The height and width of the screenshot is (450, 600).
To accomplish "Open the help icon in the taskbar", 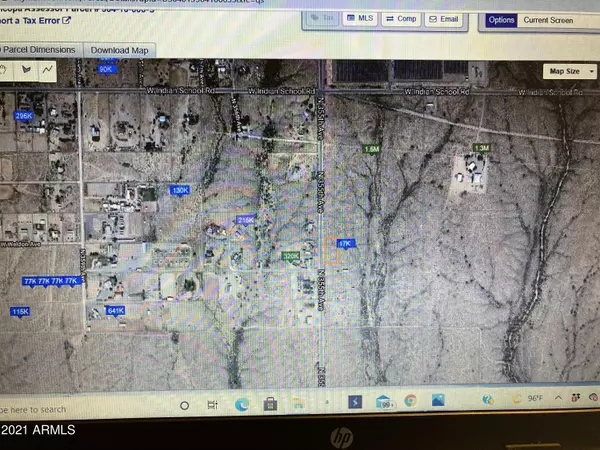I will pos(488,399).
